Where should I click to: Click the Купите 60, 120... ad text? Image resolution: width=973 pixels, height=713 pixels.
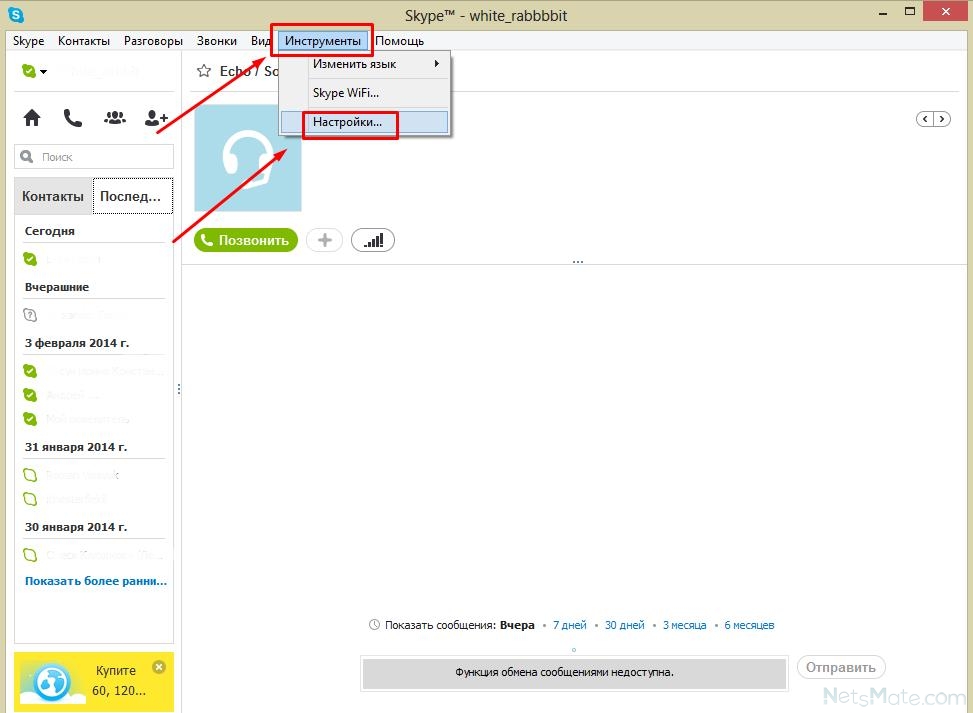click(x=119, y=680)
